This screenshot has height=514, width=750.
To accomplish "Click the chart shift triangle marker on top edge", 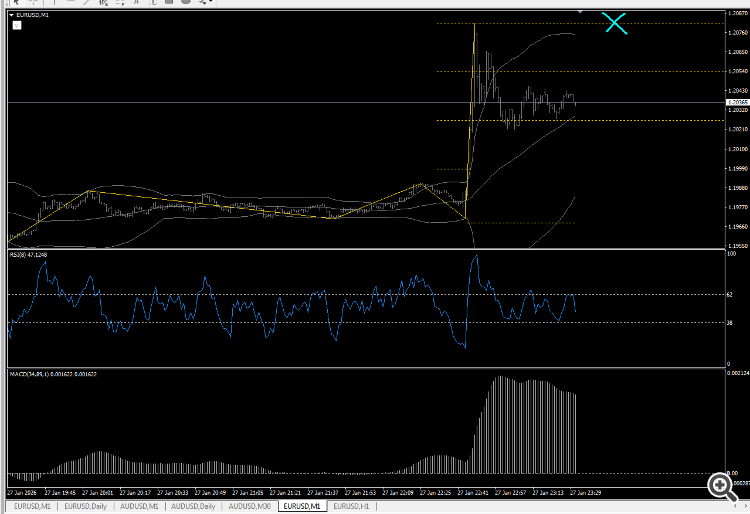I will [x=580, y=11].
